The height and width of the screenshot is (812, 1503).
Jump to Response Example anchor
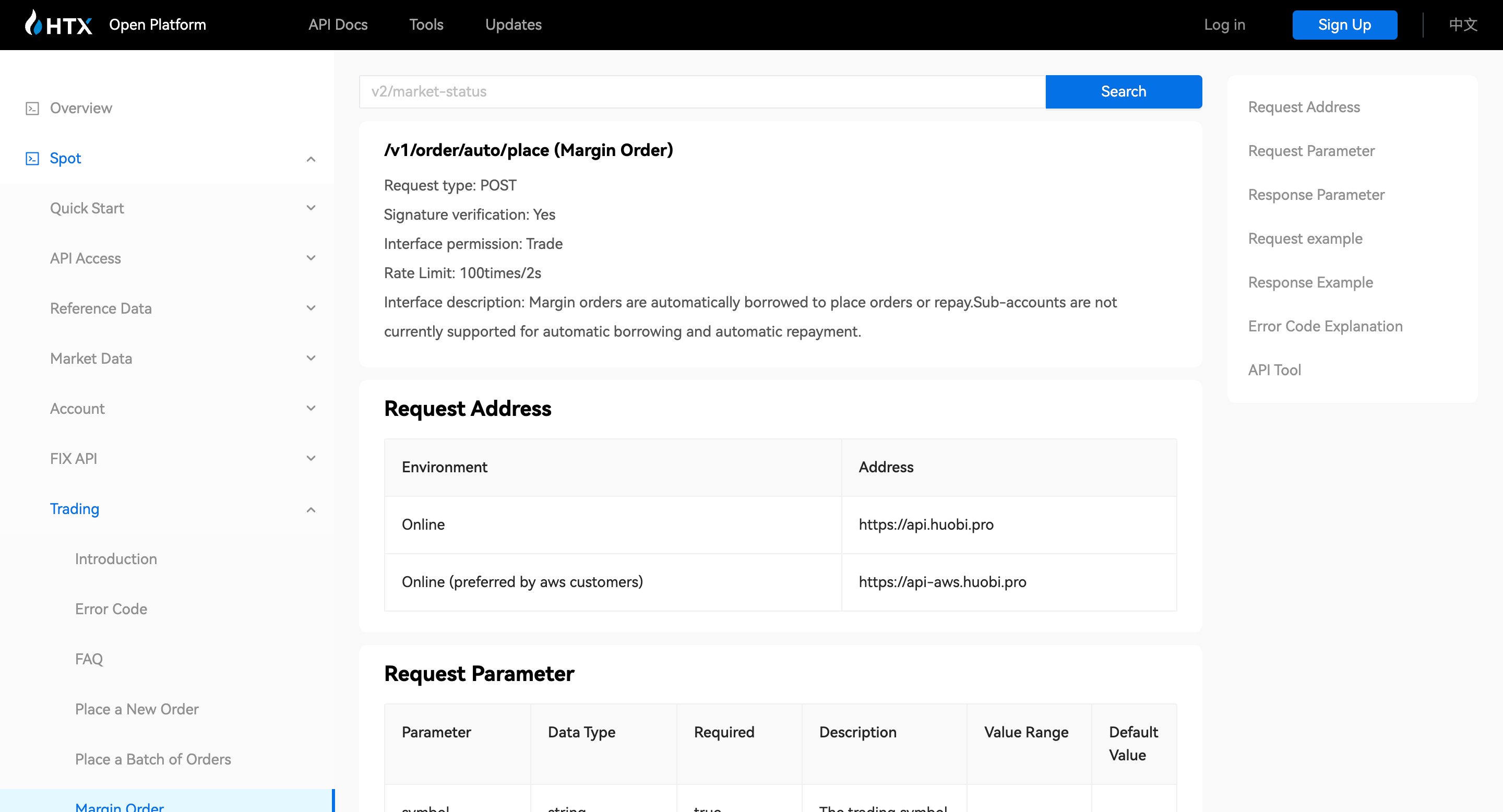[1310, 282]
